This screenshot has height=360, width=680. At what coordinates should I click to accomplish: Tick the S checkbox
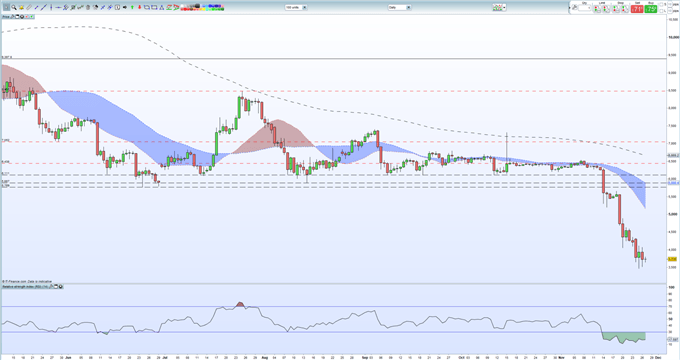[x=661, y=4]
